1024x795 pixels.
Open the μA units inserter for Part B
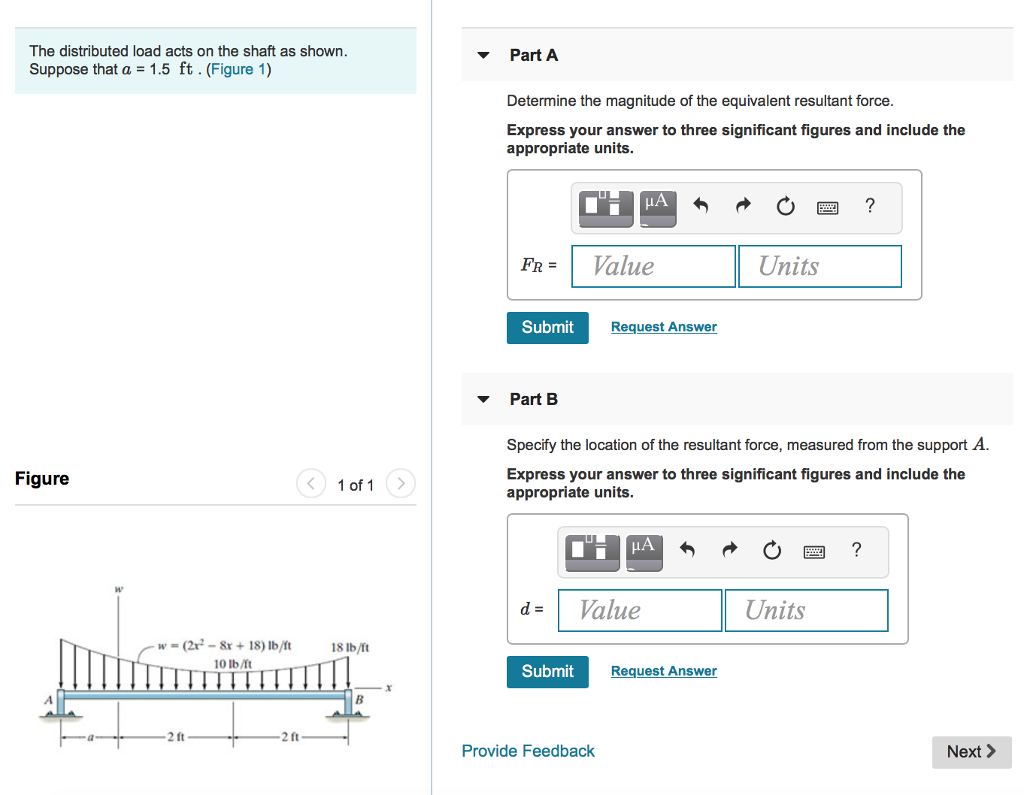(644, 551)
